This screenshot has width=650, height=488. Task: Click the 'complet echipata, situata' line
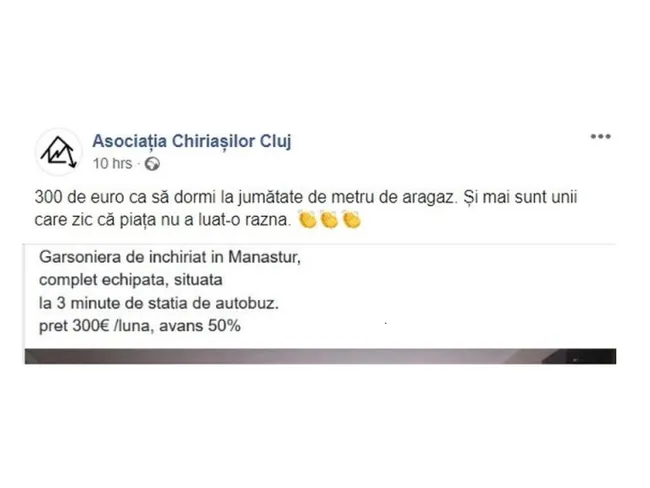(131, 280)
